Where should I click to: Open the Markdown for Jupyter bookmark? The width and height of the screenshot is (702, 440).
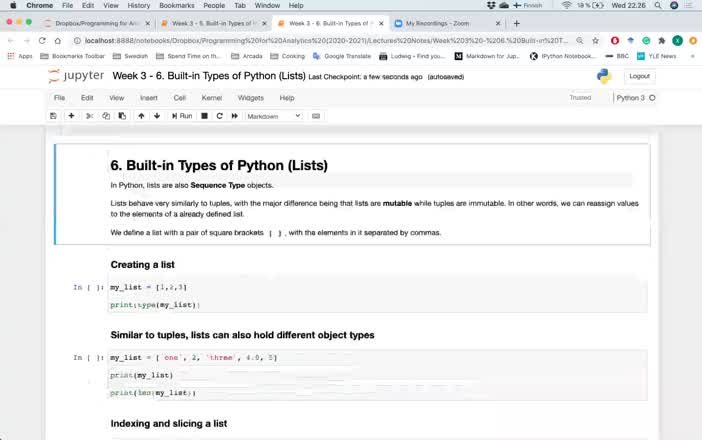487,56
